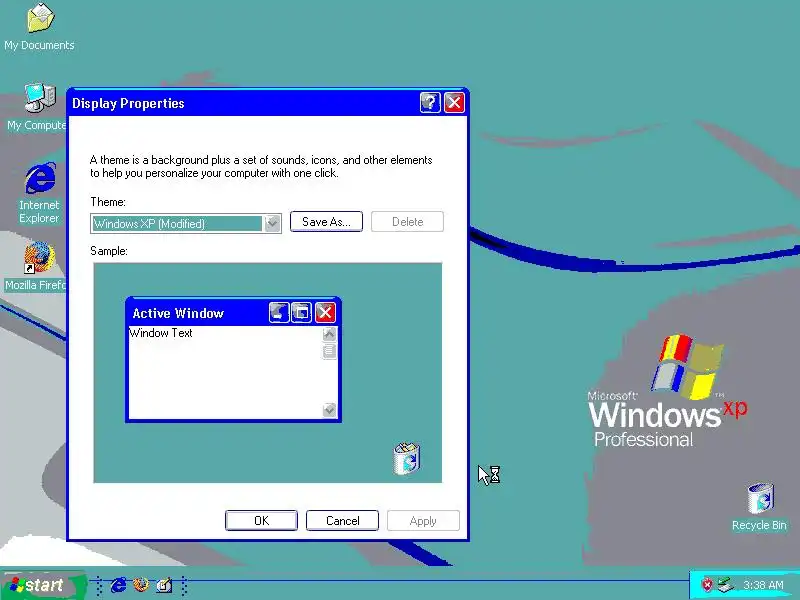Click the sample window's maximize button

point(302,312)
